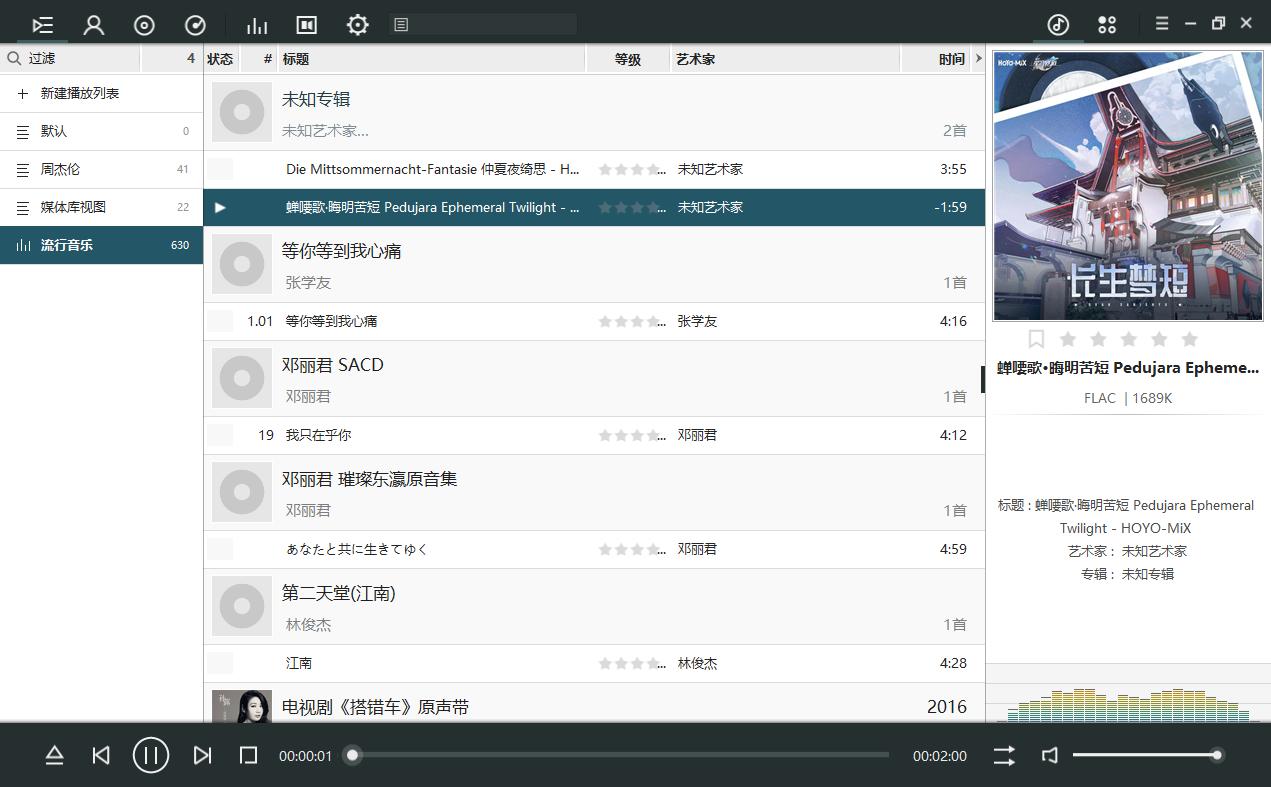Expand hidden columns arrow beside 时间 header
Image resolution: width=1271 pixels, height=787 pixels.
point(978,59)
